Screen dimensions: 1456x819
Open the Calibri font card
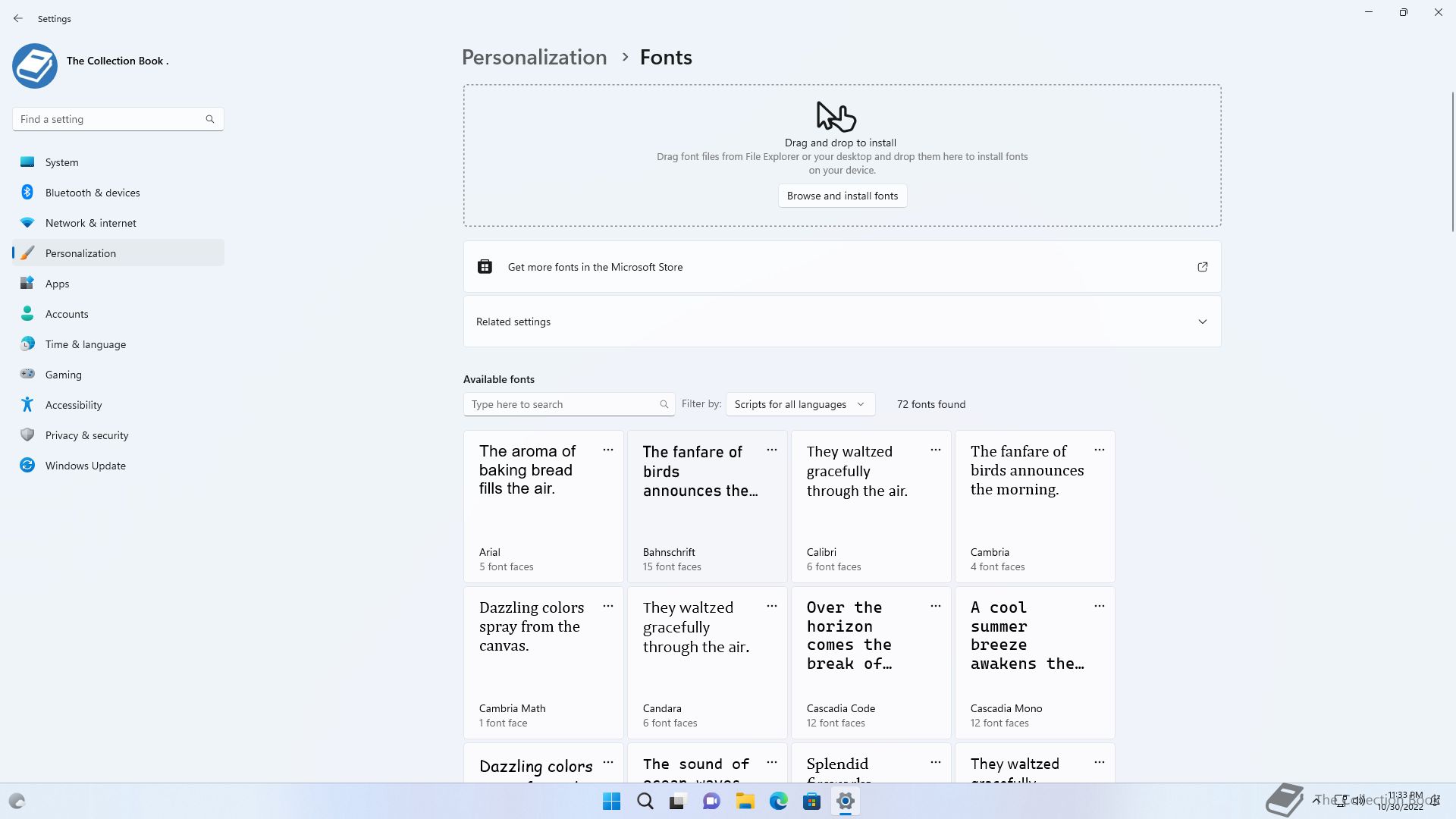[871, 507]
